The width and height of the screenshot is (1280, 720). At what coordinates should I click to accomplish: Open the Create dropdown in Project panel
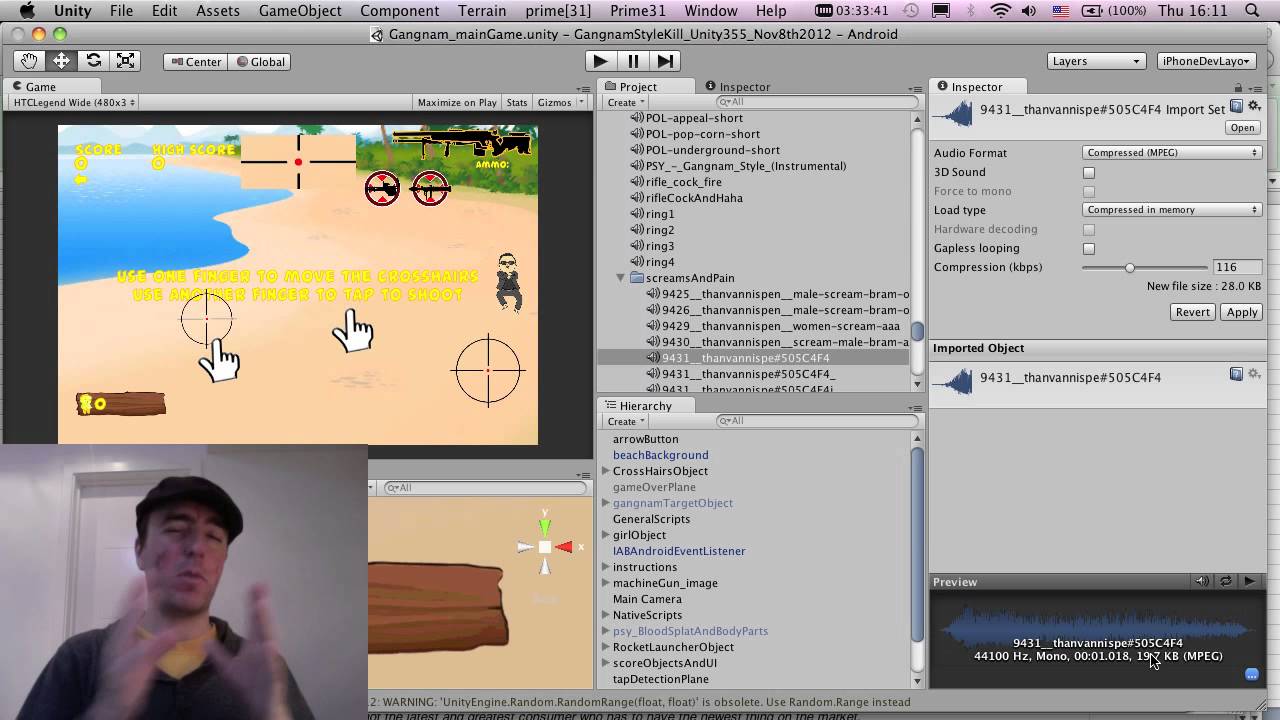(x=626, y=102)
